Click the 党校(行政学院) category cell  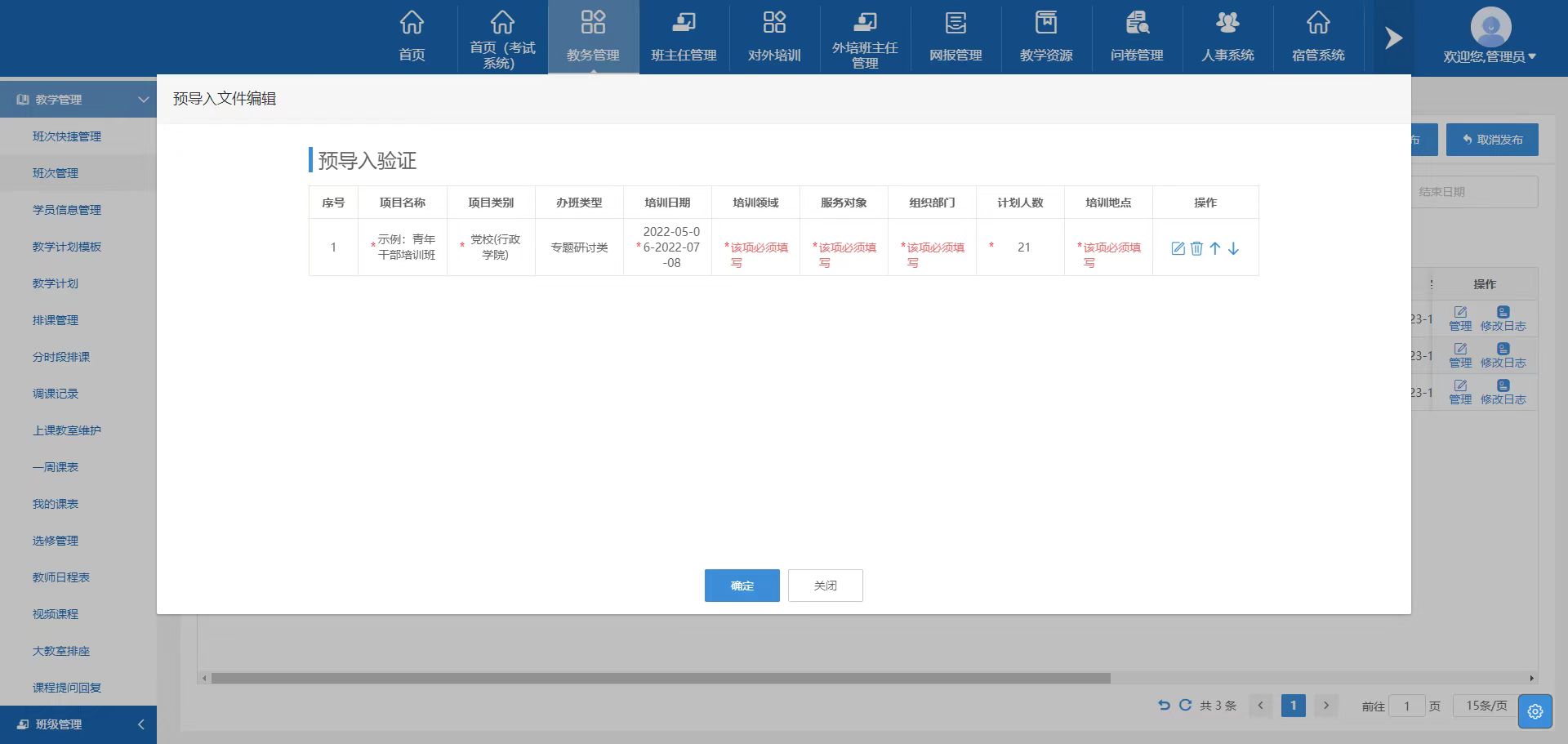[x=491, y=247]
